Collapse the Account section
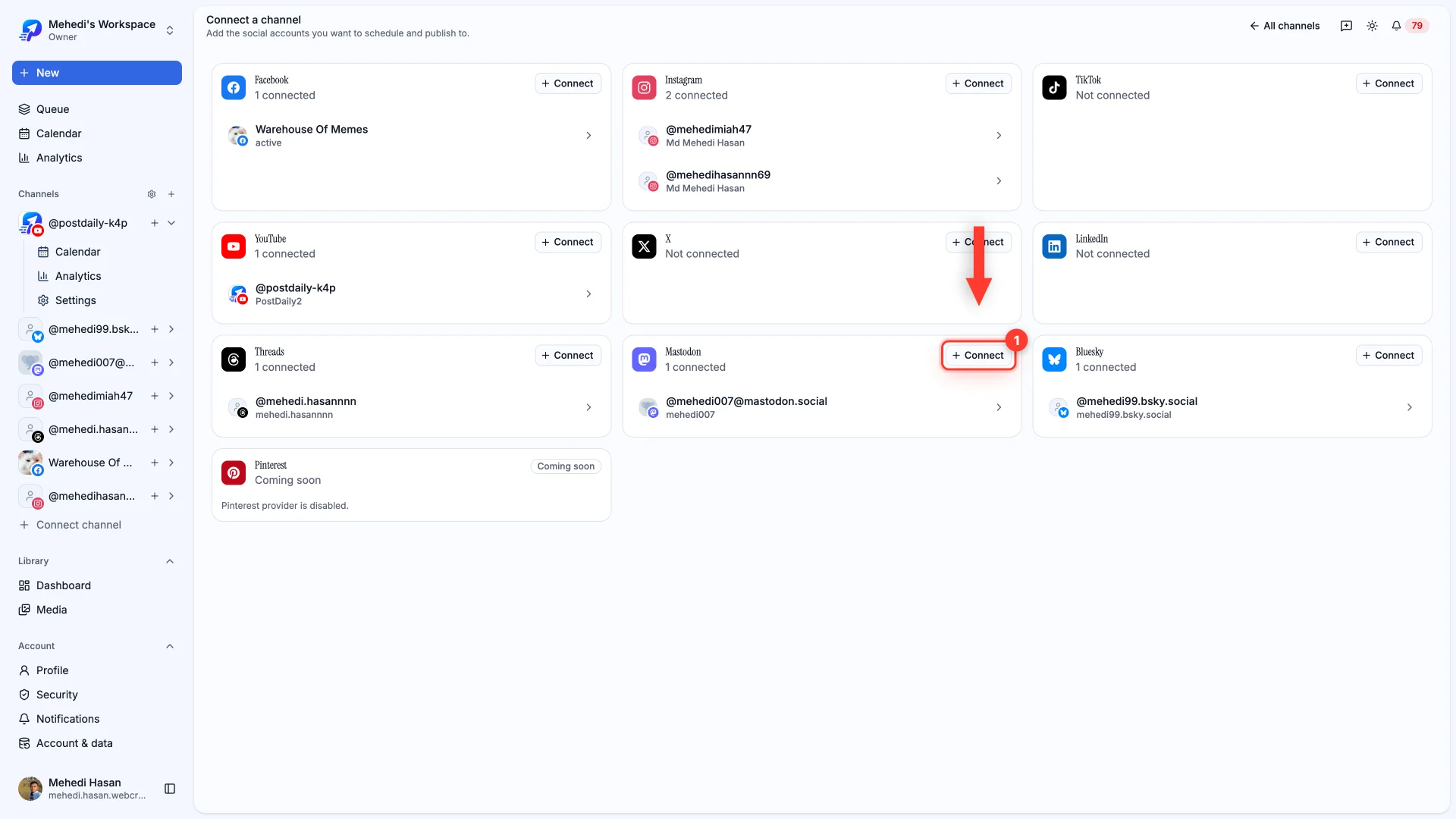The image size is (1456, 819). point(170,646)
